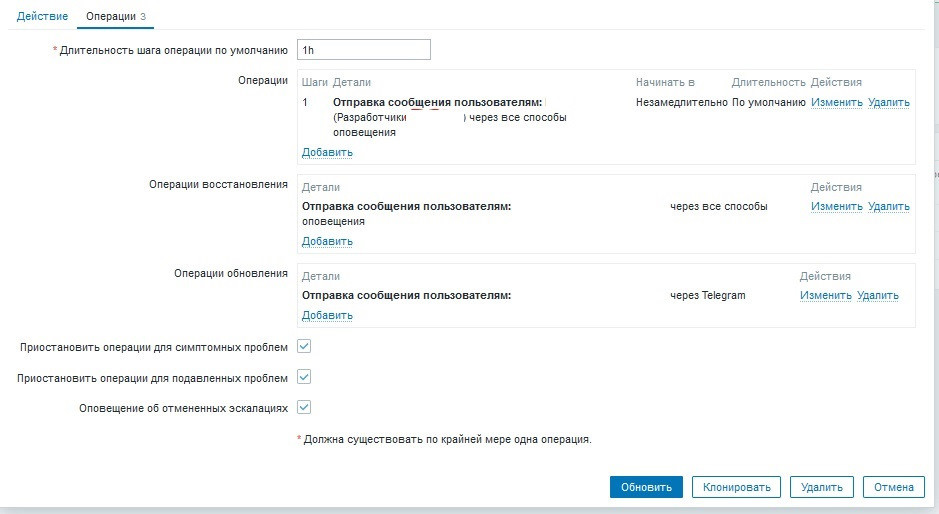Open the Операции tab
The image size is (939, 514).
(x=110, y=17)
